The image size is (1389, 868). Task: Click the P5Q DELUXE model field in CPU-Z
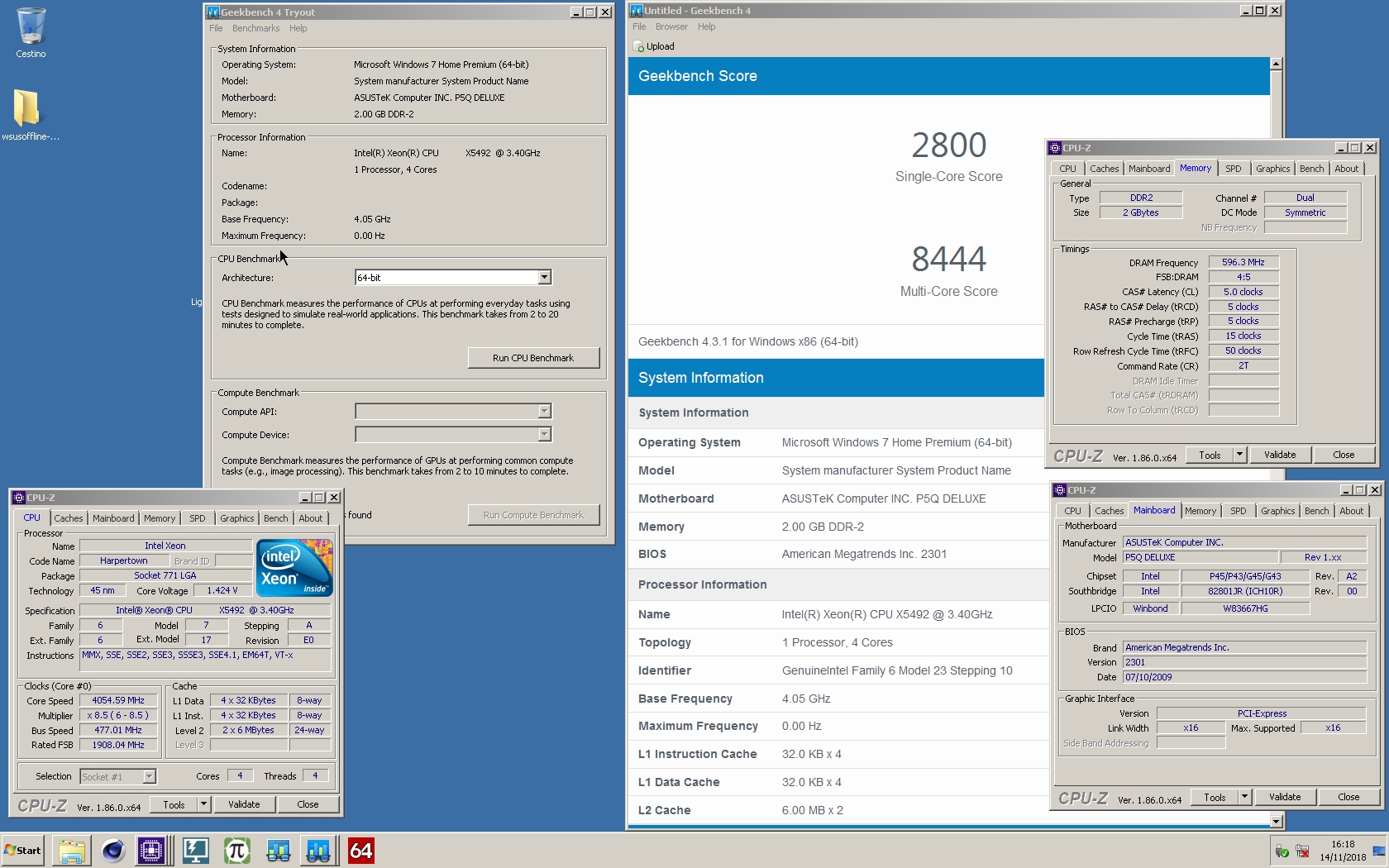tap(1200, 557)
